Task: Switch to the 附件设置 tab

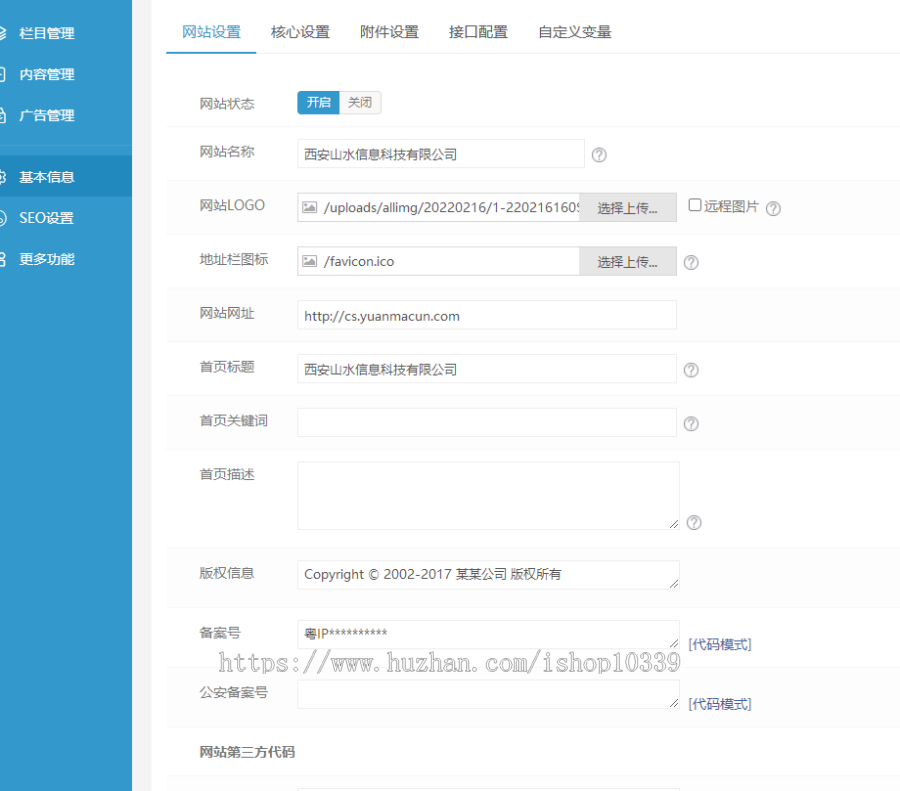Action: pyautogui.click(x=389, y=32)
